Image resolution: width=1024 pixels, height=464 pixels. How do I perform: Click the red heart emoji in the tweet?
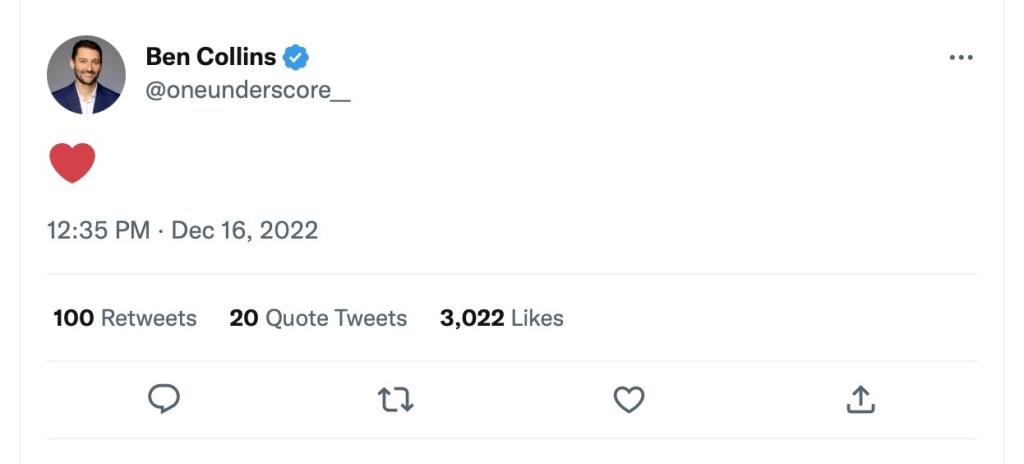tap(72, 162)
